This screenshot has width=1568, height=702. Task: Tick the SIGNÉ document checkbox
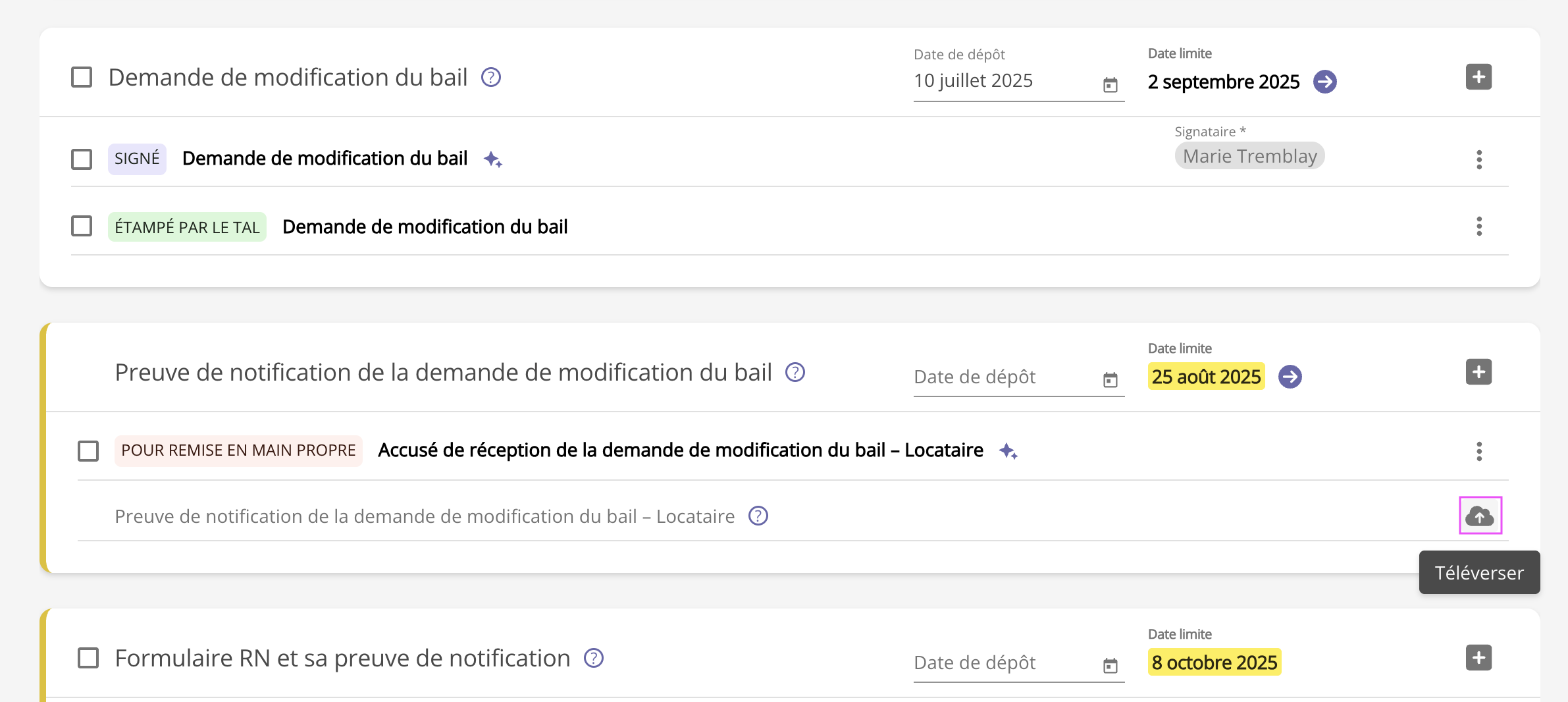[82, 159]
